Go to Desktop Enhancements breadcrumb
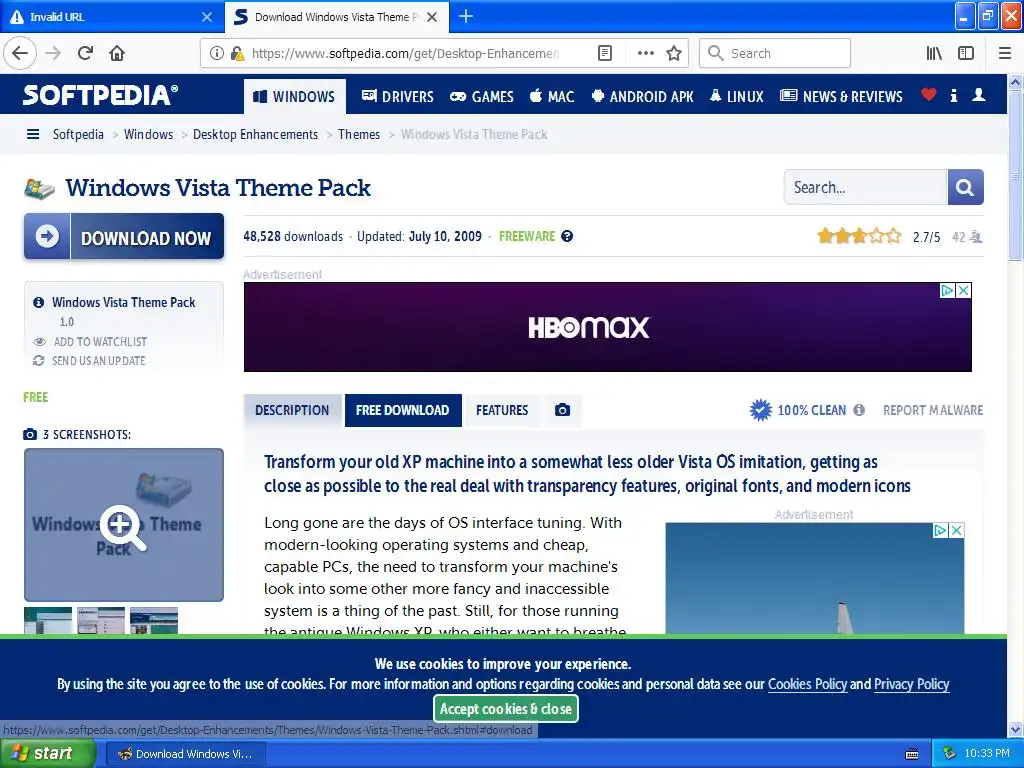 pyautogui.click(x=255, y=135)
